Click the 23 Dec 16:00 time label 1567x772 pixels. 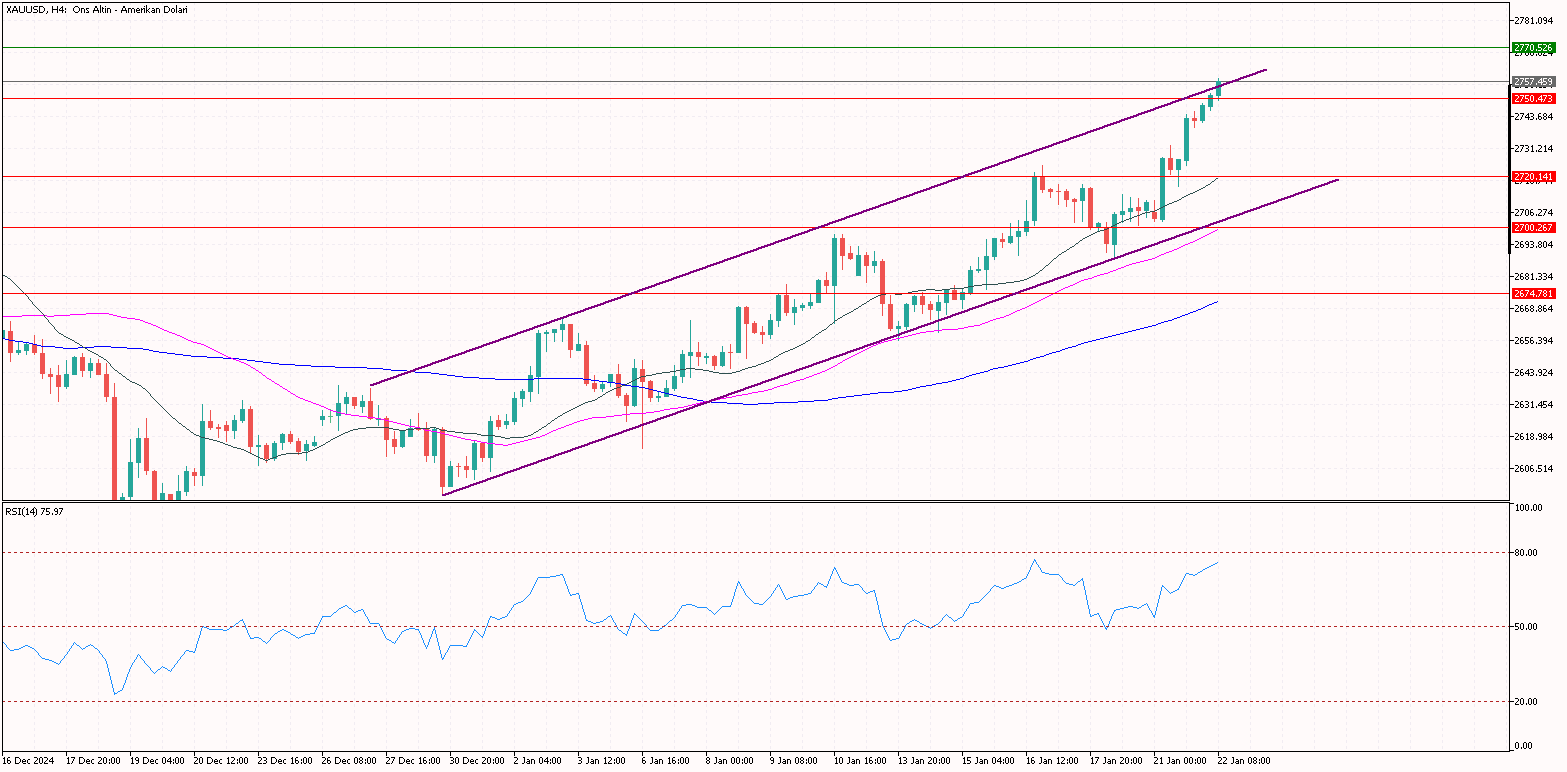[287, 760]
